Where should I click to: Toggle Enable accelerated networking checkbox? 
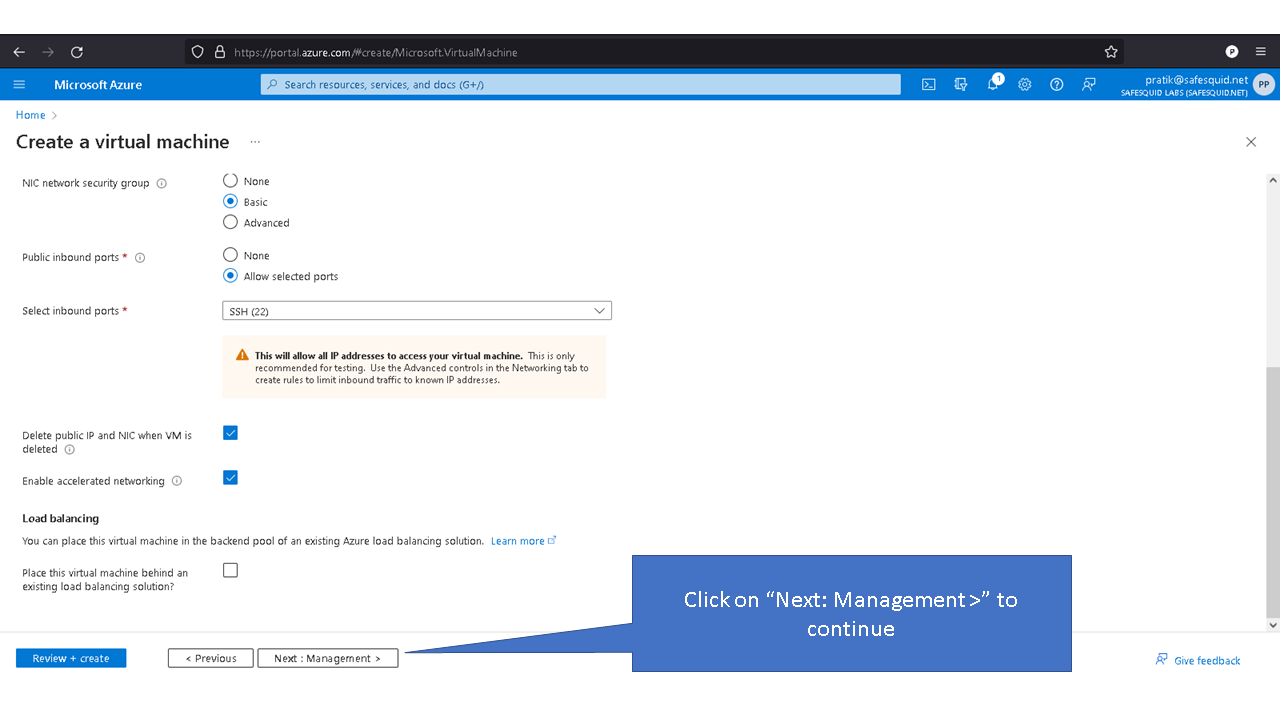coord(230,478)
